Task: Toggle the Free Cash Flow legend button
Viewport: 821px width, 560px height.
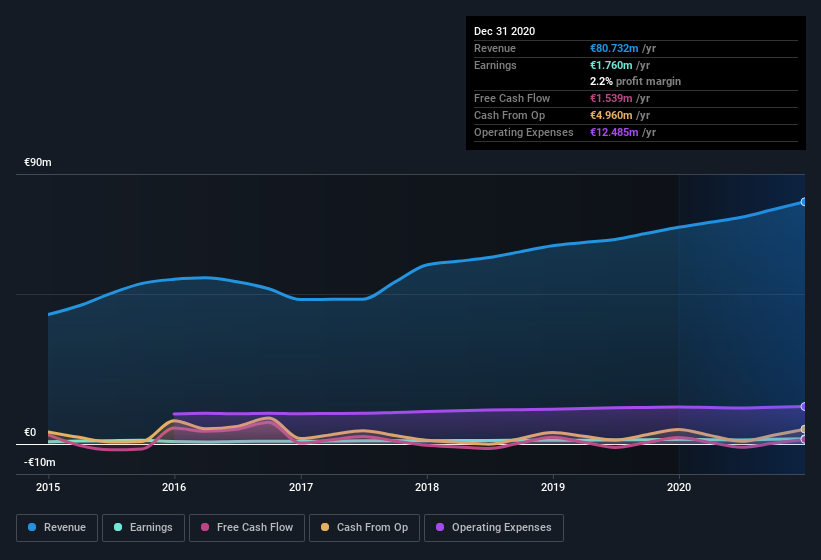Action: tap(247, 528)
